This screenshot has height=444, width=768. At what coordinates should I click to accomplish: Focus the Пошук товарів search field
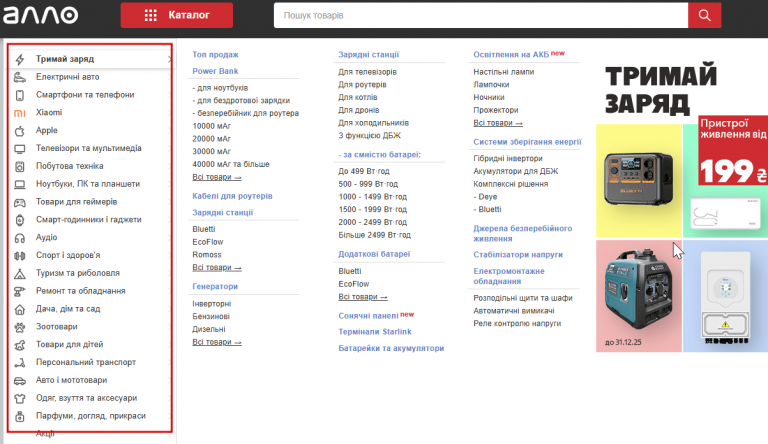480,15
